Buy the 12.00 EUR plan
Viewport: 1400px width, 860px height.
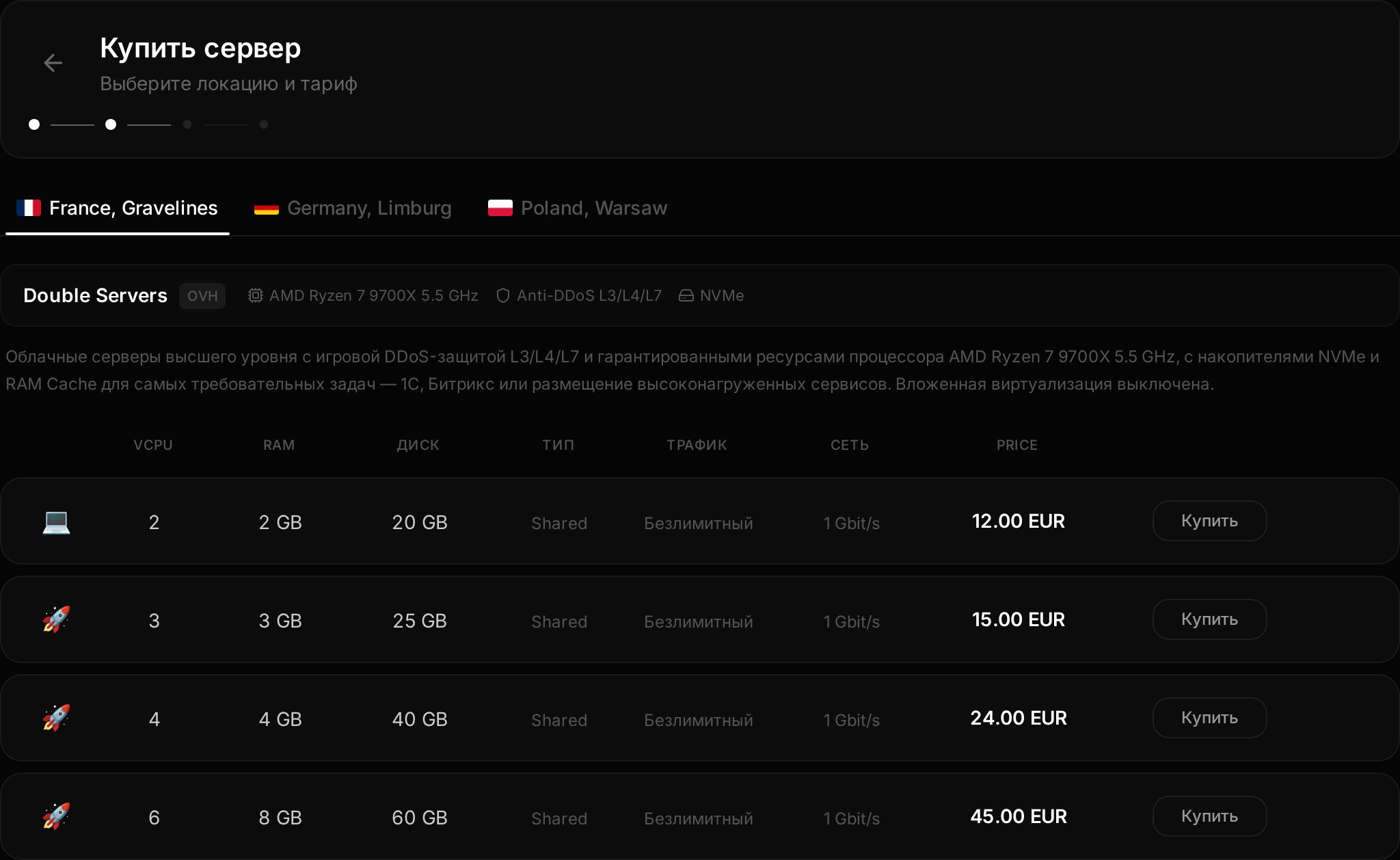(x=1209, y=521)
